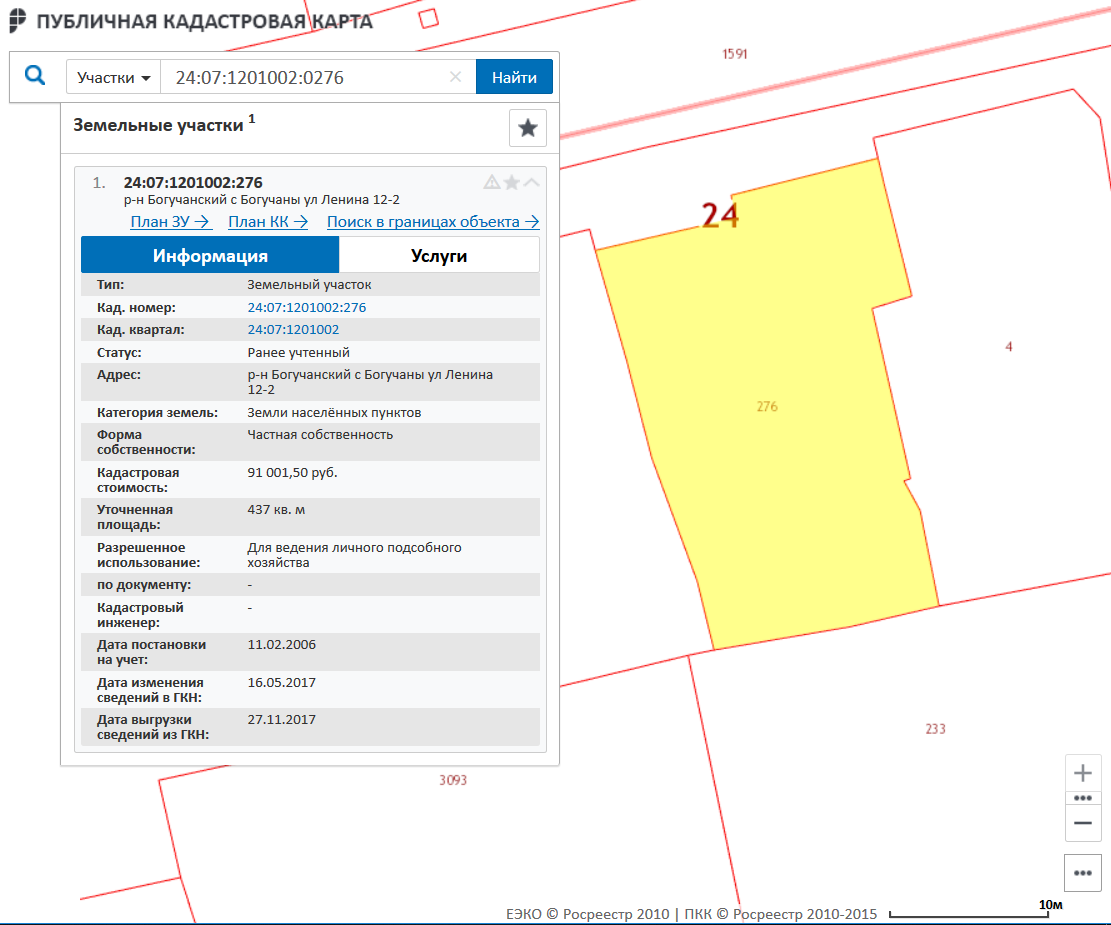The width and height of the screenshot is (1111, 925).
Task: Open the План КК link
Action: (x=267, y=222)
